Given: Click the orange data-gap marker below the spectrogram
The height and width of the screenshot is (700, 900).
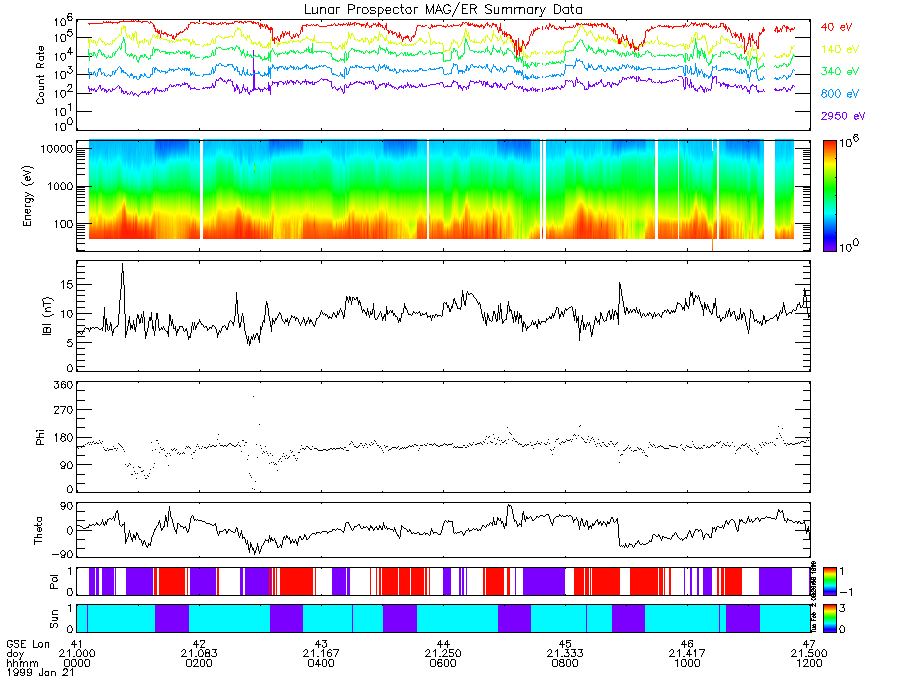Looking at the screenshot, I should pos(712,245).
